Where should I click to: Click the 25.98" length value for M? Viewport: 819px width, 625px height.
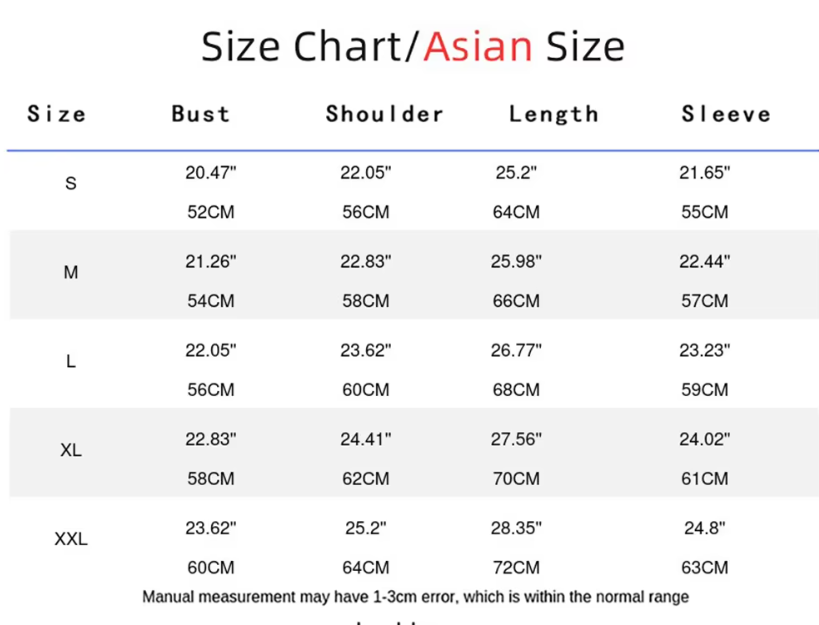pyautogui.click(x=516, y=261)
